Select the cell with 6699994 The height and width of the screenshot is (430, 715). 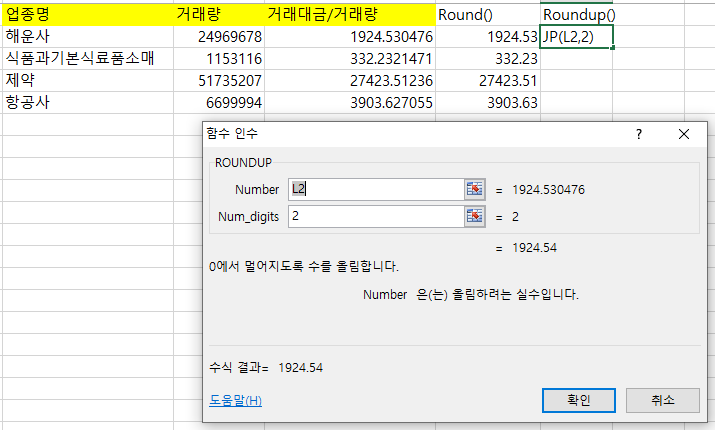(219, 102)
